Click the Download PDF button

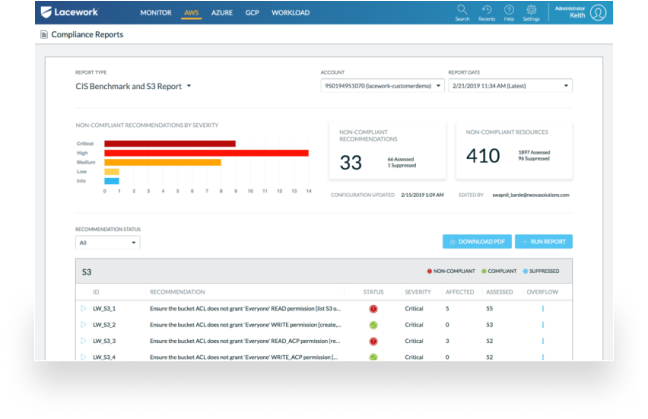[476, 242]
